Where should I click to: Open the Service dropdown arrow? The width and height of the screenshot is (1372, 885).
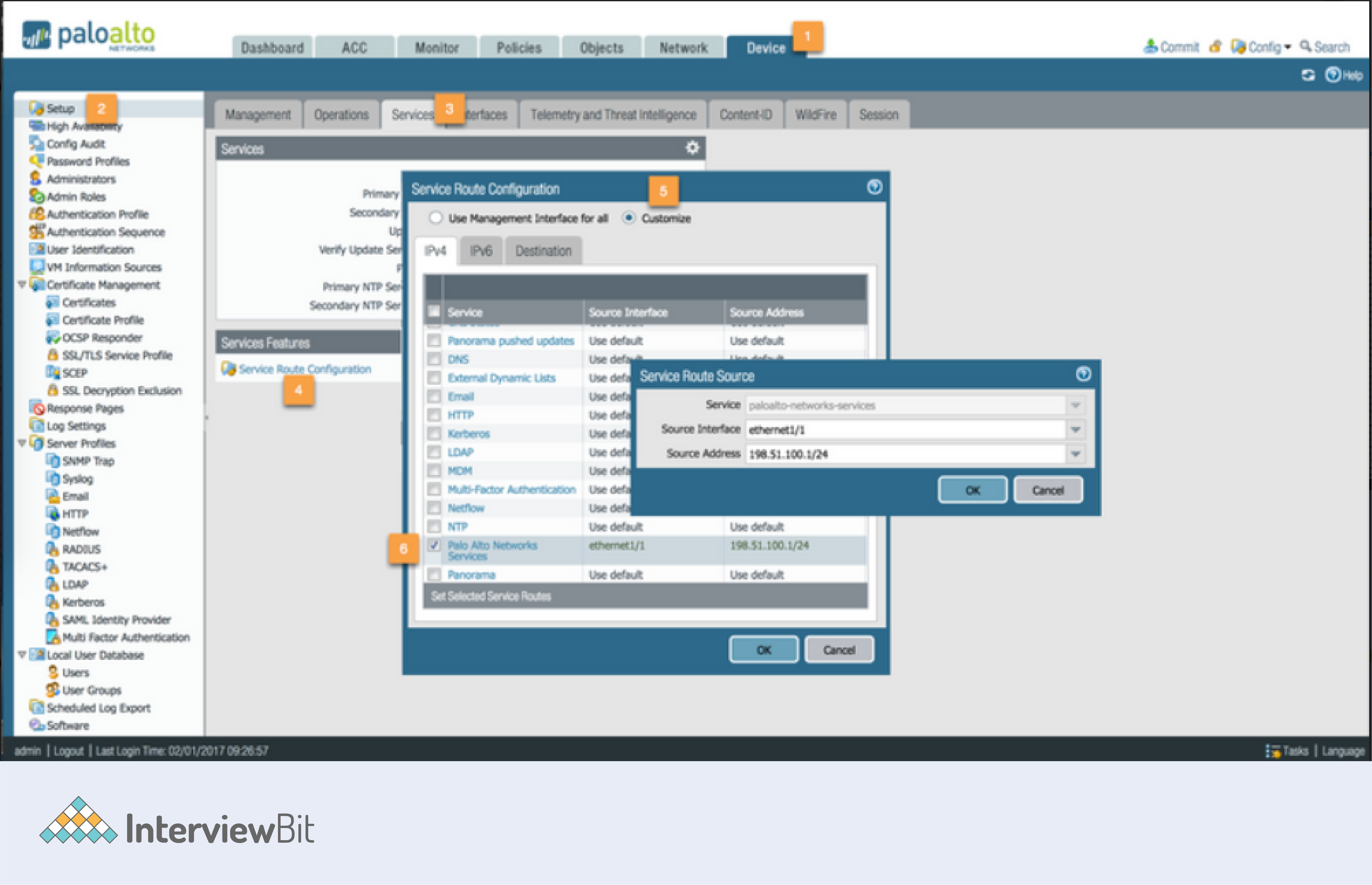1076,405
